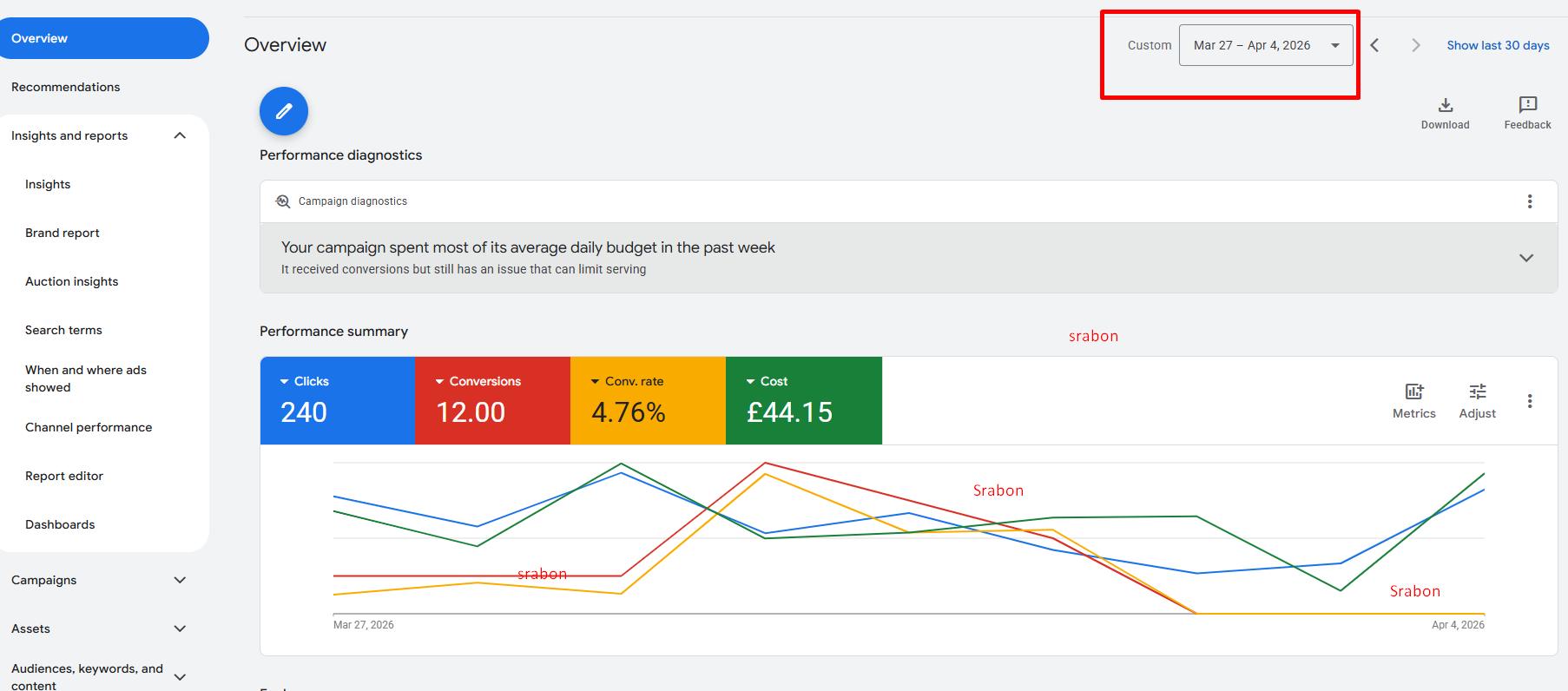Image resolution: width=1568 pixels, height=691 pixels.
Task: Open performance summary three-dot menu
Action: 1529,401
